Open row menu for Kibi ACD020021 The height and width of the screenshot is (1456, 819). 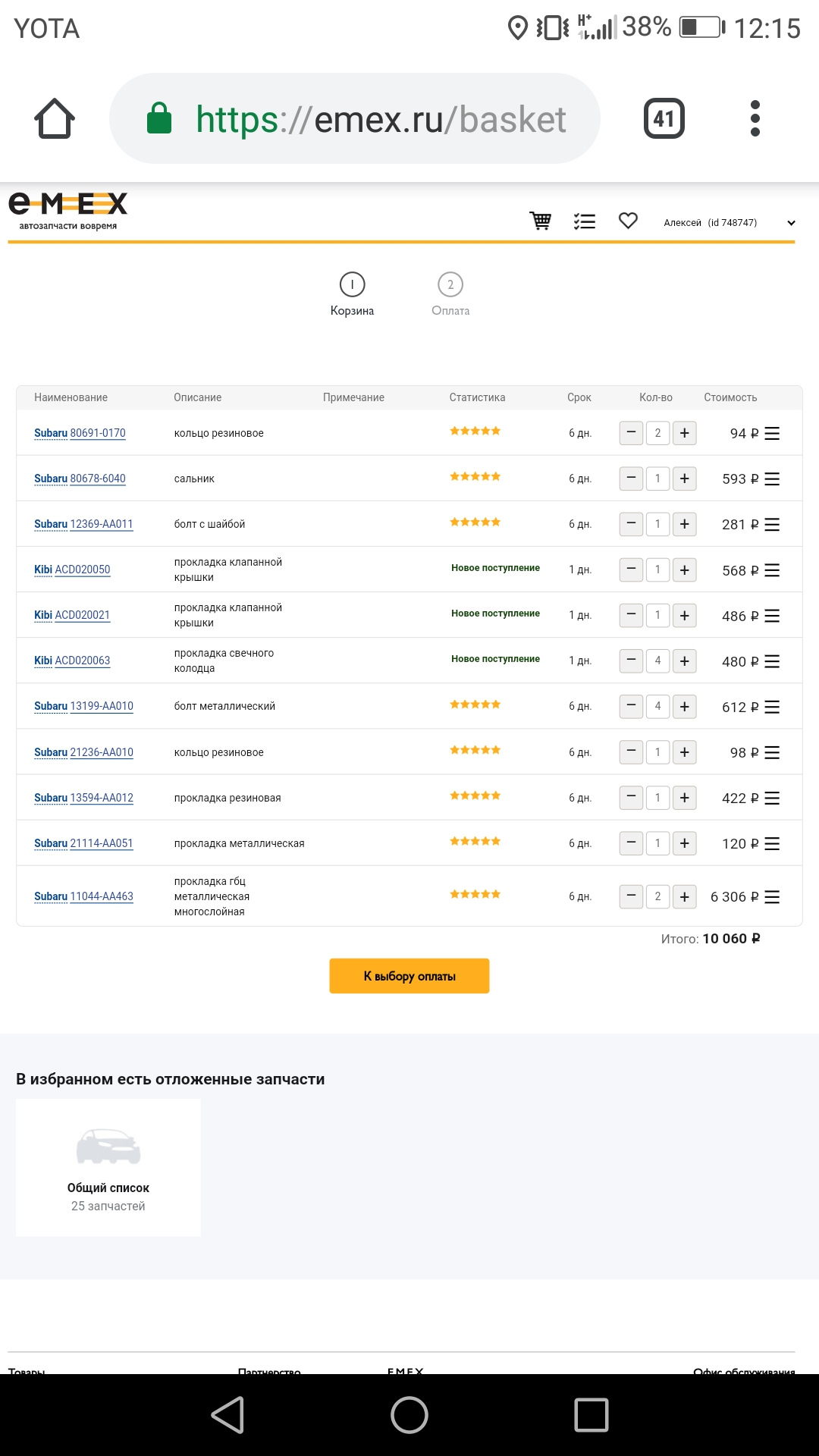click(772, 616)
